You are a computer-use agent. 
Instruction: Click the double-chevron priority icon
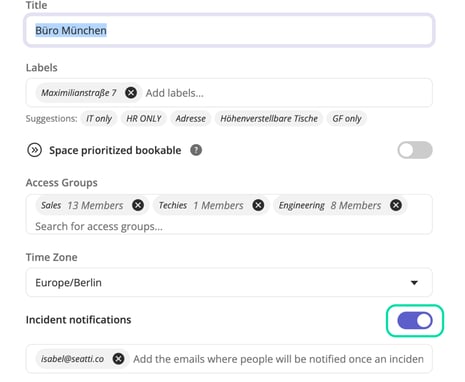pos(34,150)
